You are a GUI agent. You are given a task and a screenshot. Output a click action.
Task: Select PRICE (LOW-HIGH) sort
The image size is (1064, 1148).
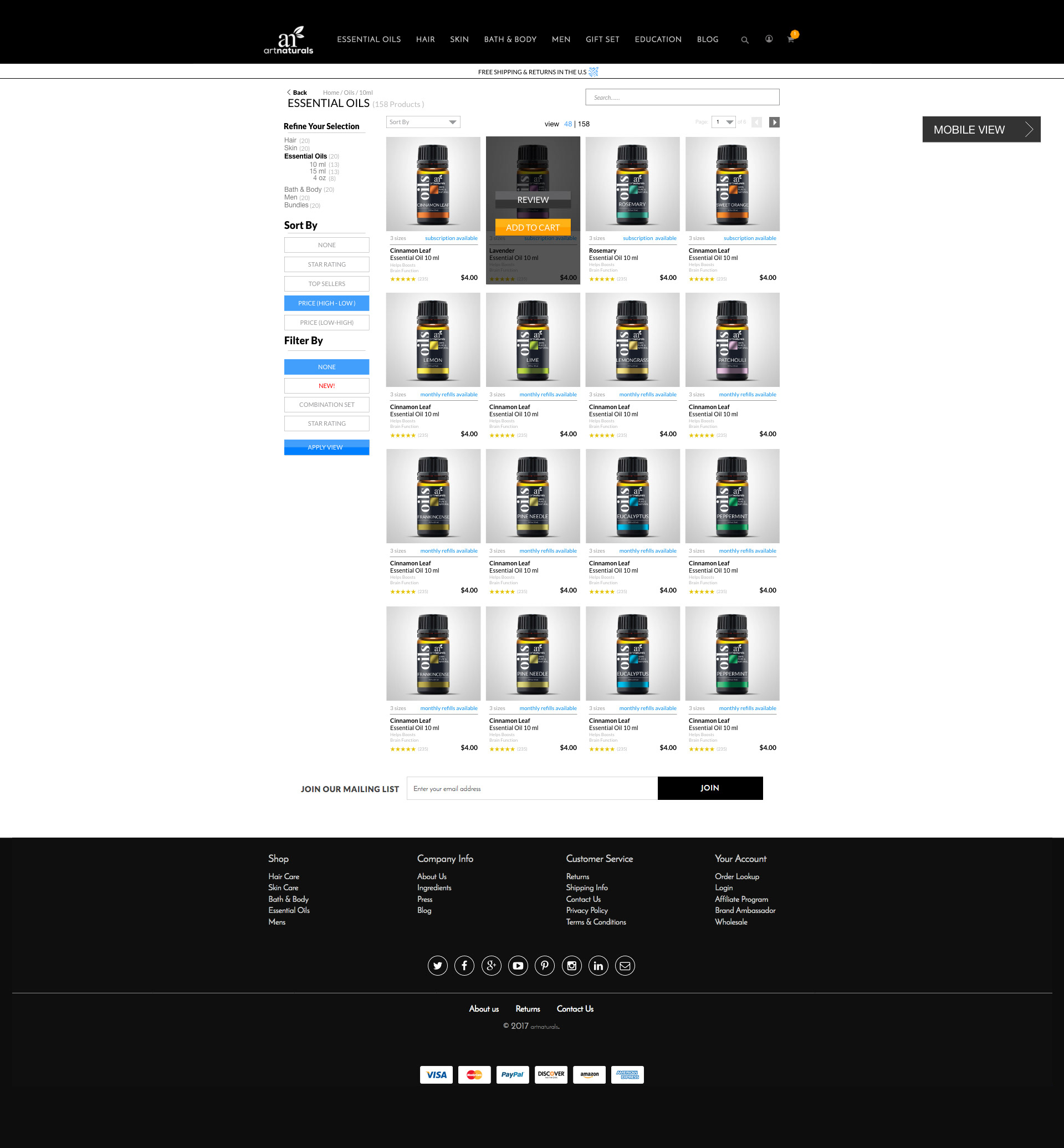pyautogui.click(x=326, y=323)
